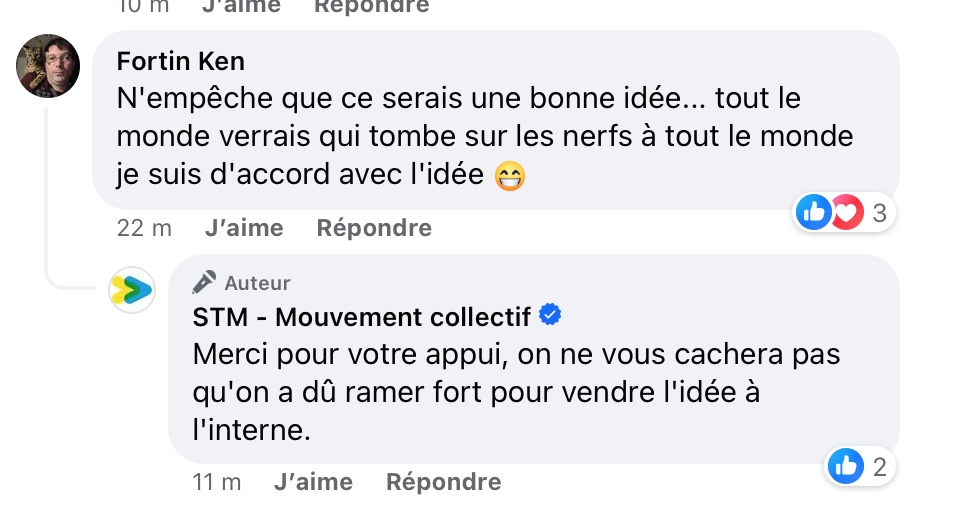The image size is (970, 506).
Task: Click the red heart reaction icon
Action: pos(846,212)
